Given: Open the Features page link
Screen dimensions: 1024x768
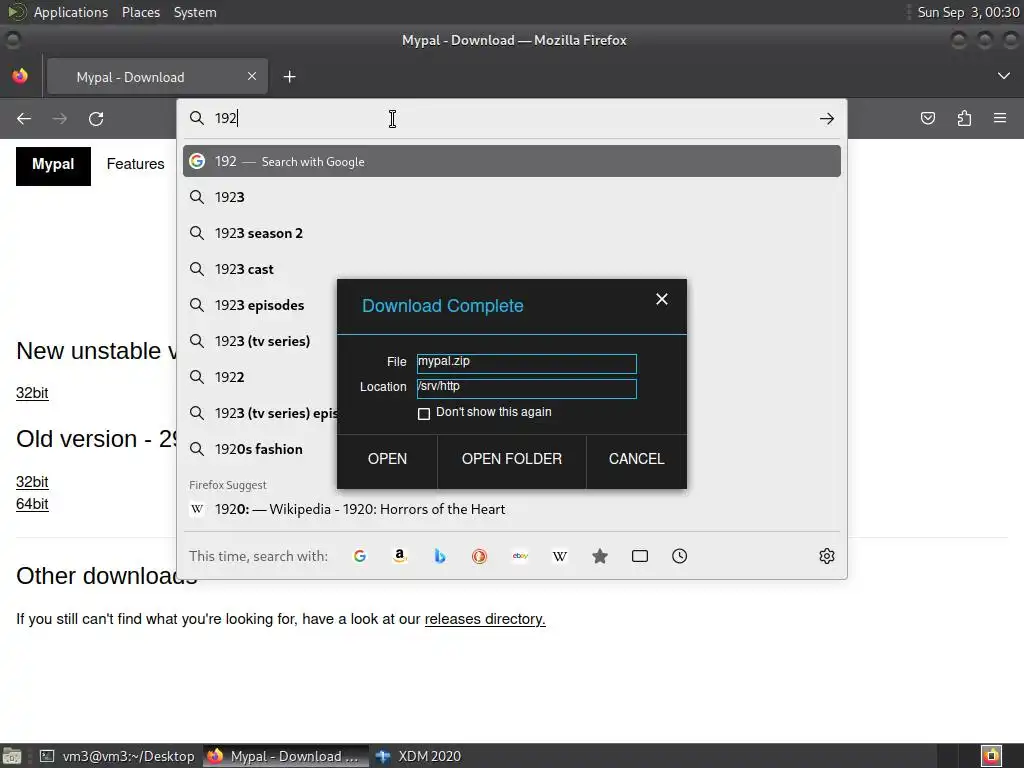Looking at the screenshot, I should pos(135,164).
